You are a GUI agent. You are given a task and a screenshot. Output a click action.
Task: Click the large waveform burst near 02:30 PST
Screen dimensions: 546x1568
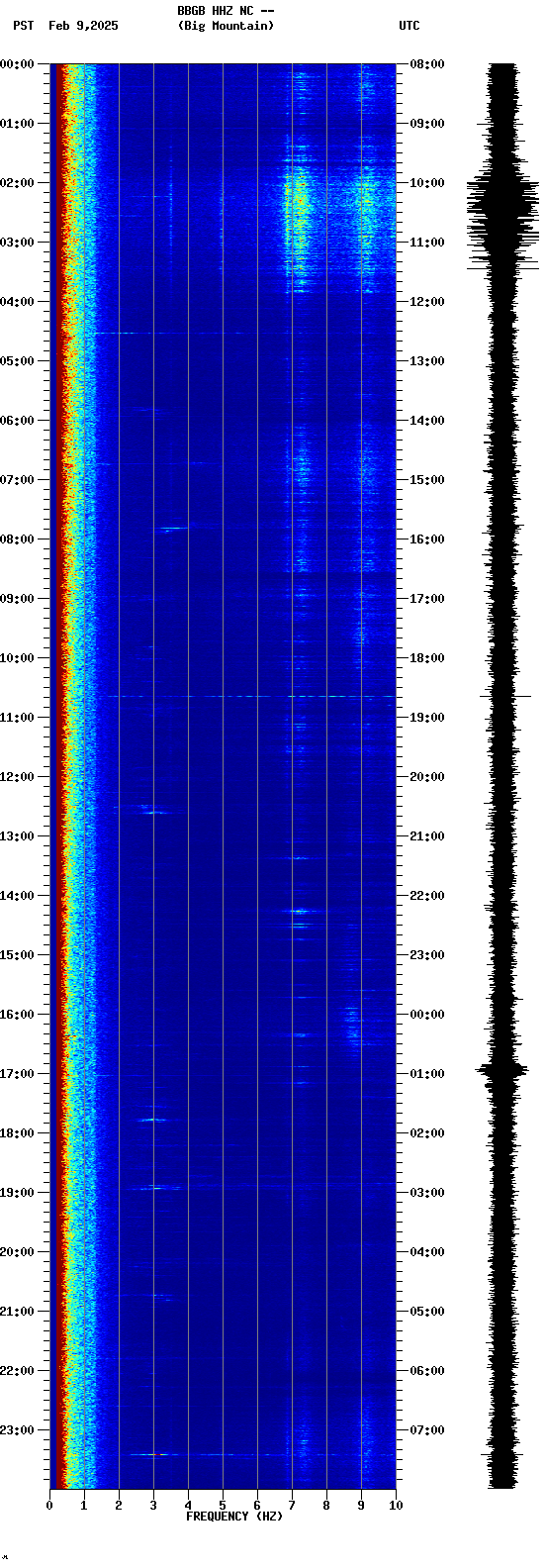point(502,213)
